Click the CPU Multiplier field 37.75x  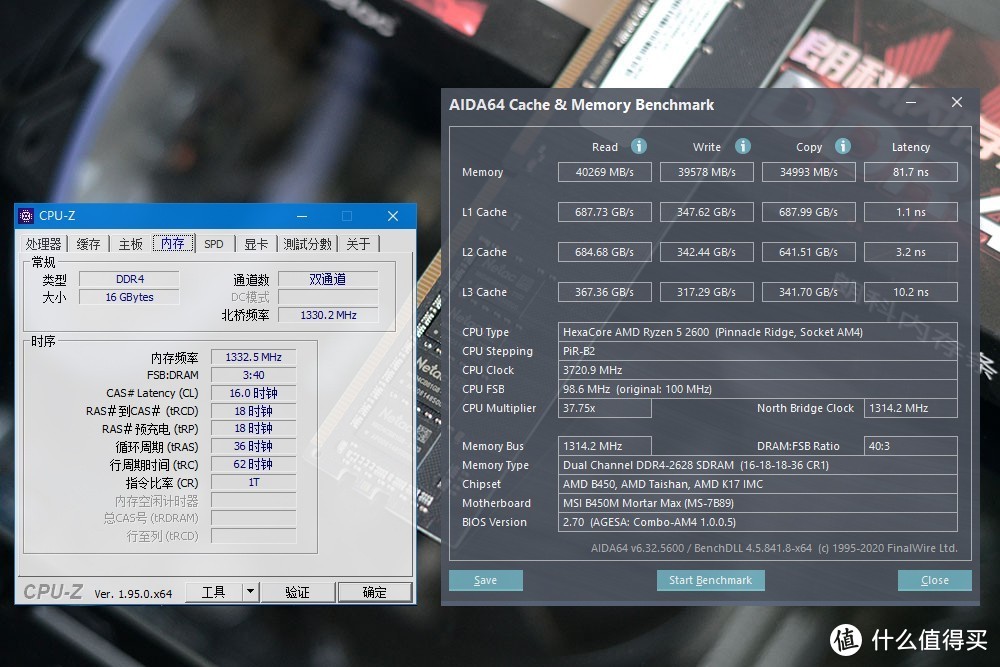(x=605, y=408)
